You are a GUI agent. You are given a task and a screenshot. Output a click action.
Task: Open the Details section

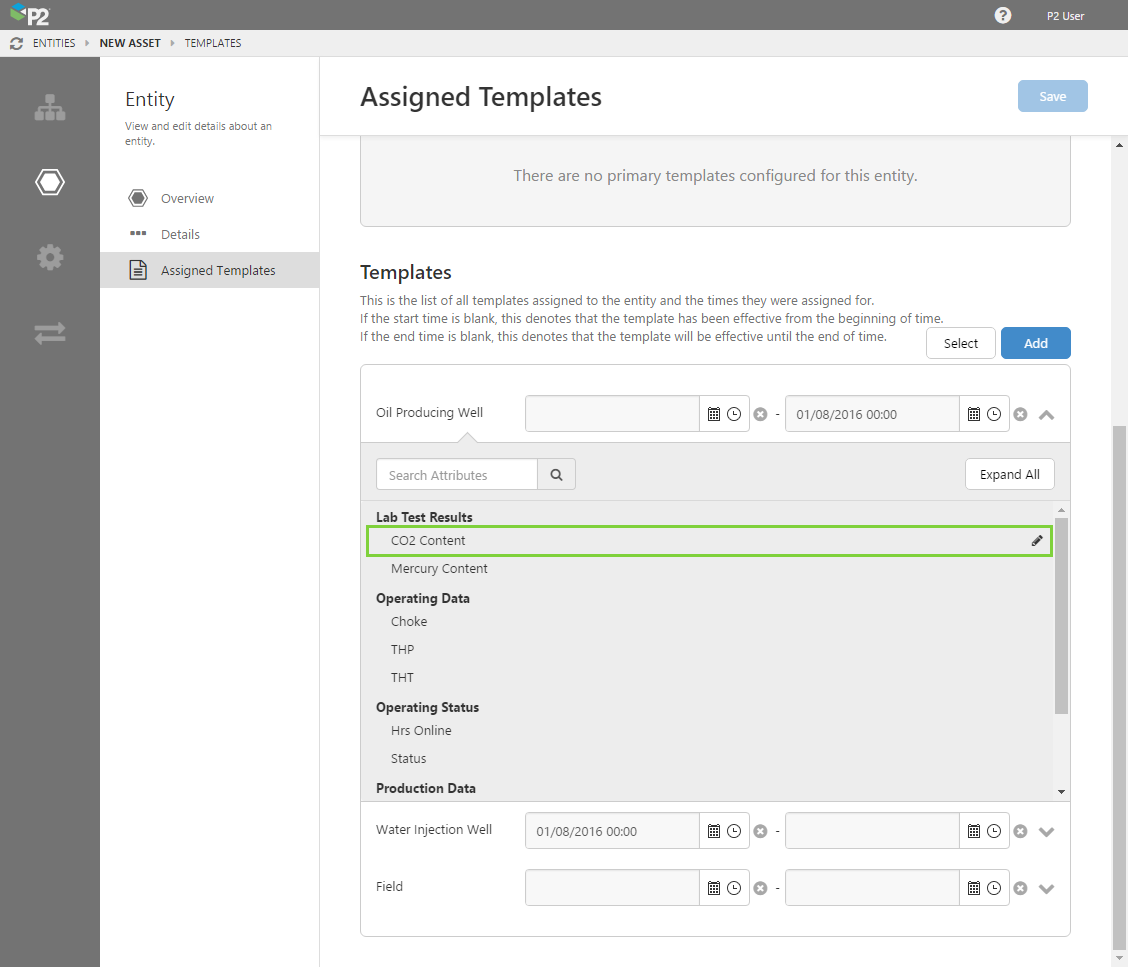180,234
